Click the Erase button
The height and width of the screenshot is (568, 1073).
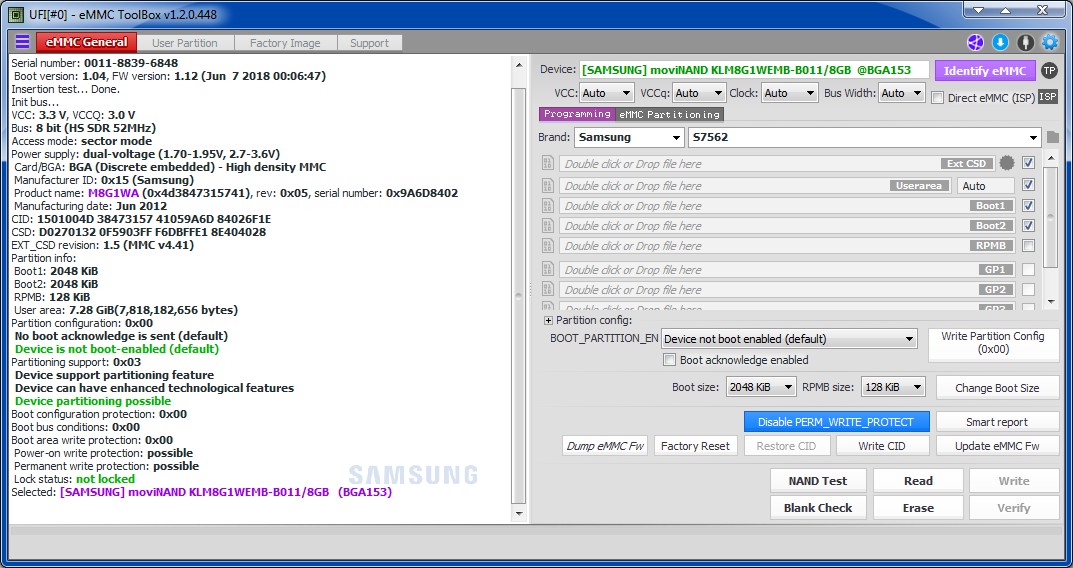pyautogui.click(x=918, y=508)
